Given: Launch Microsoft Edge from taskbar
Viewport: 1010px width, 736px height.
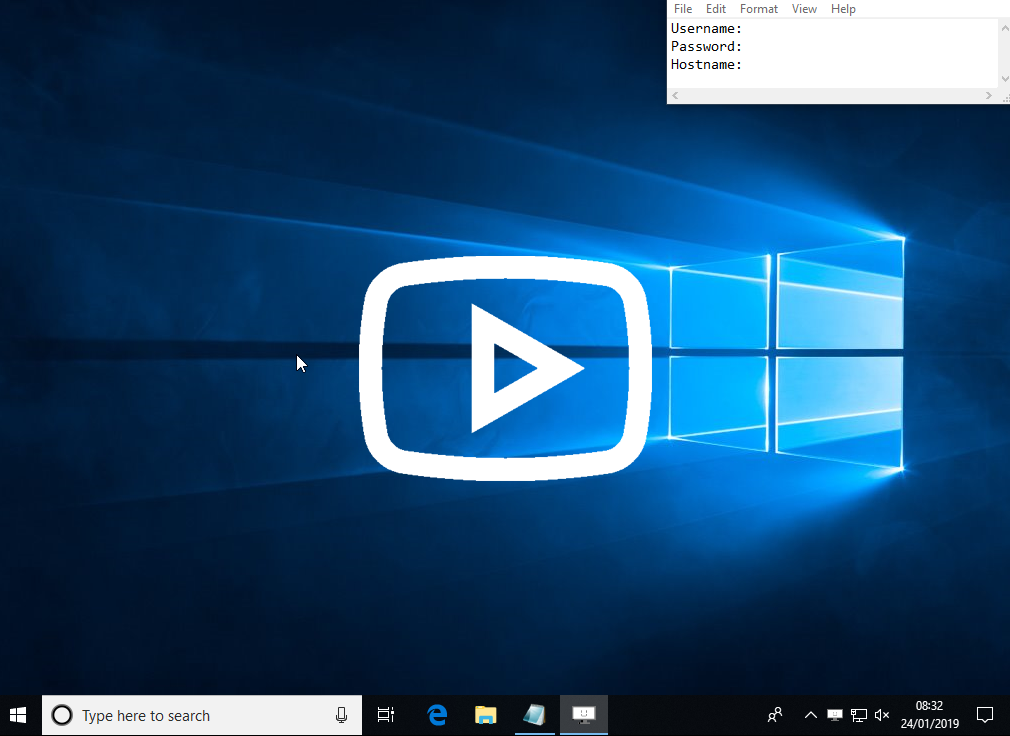Looking at the screenshot, I should pyautogui.click(x=437, y=715).
